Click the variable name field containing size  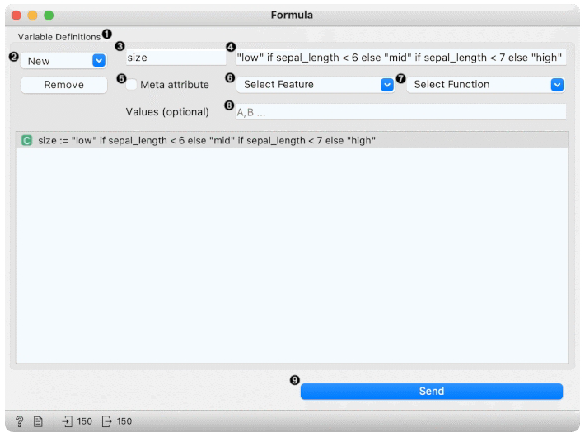176,58
